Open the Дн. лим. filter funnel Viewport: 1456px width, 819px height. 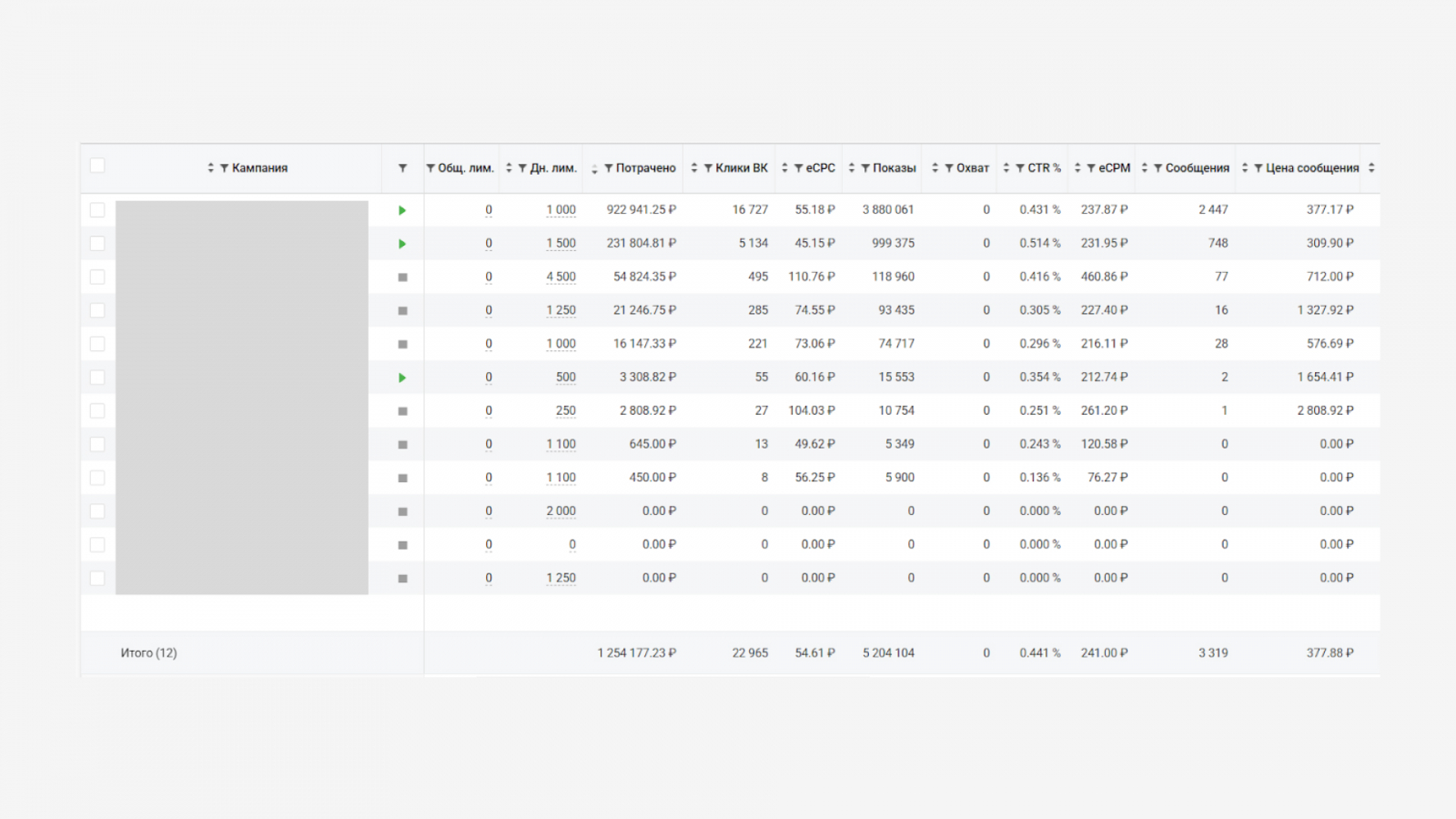[x=522, y=168]
